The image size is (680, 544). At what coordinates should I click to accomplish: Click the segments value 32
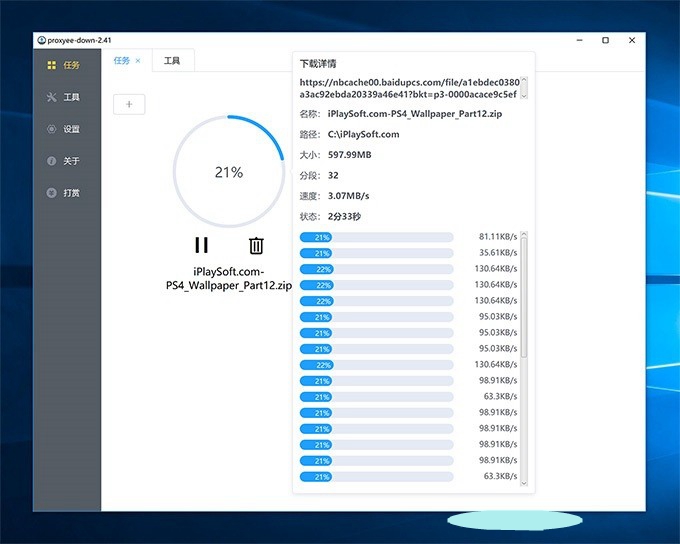tap(333, 175)
